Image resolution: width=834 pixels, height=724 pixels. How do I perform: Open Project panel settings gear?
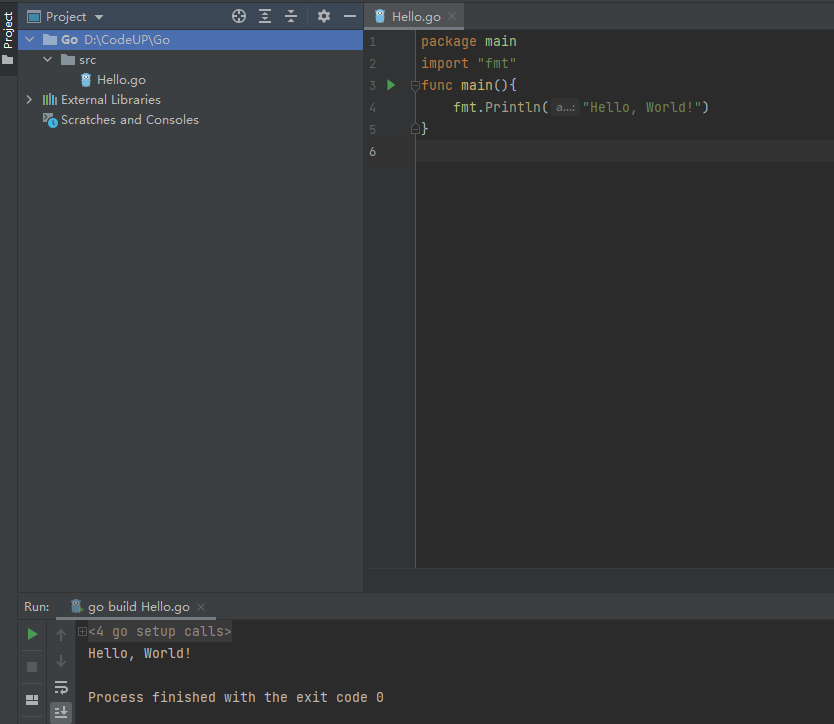tap(324, 16)
